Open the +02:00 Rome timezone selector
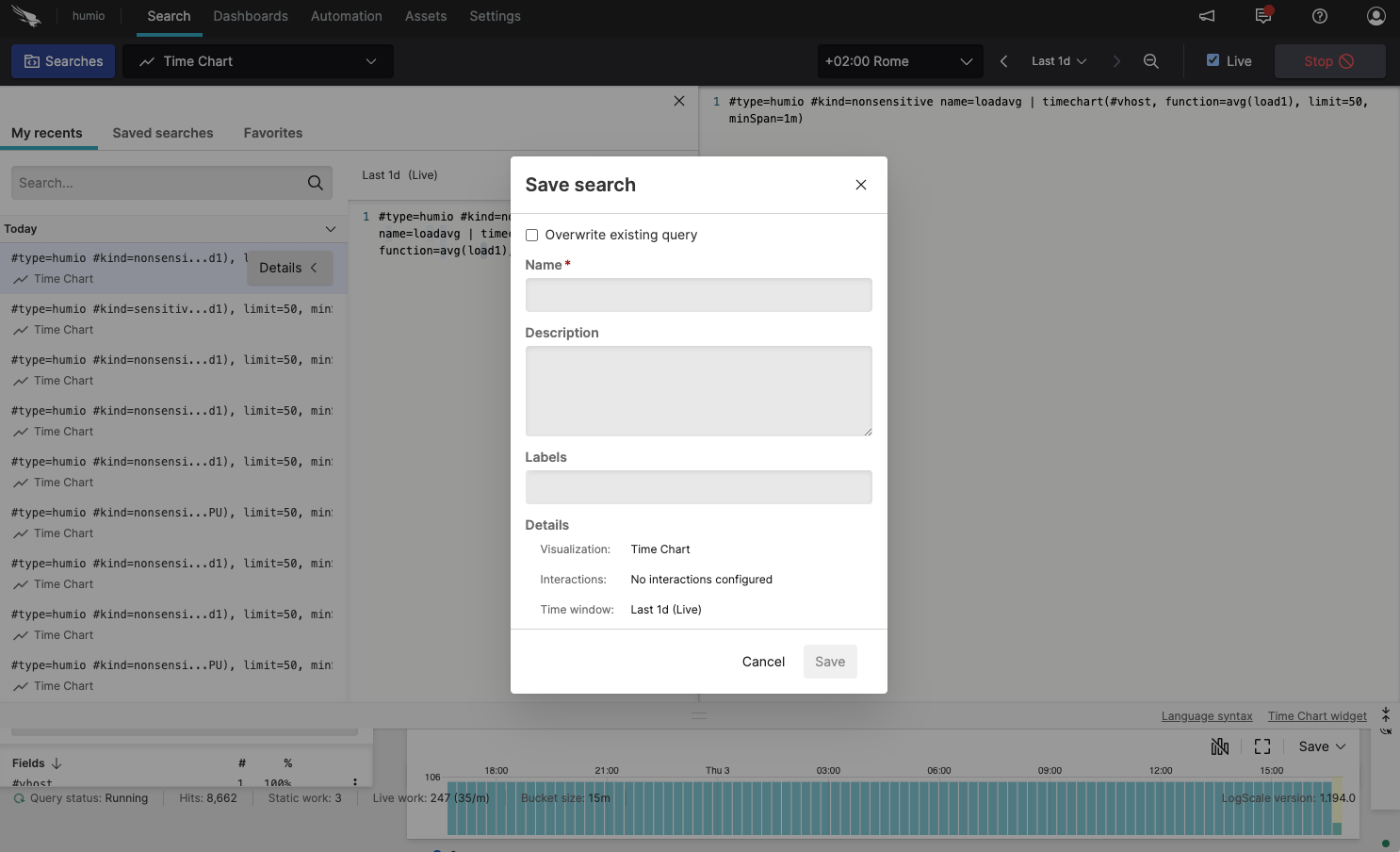The height and width of the screenshot is (852, 1400). tap(899, 60)
